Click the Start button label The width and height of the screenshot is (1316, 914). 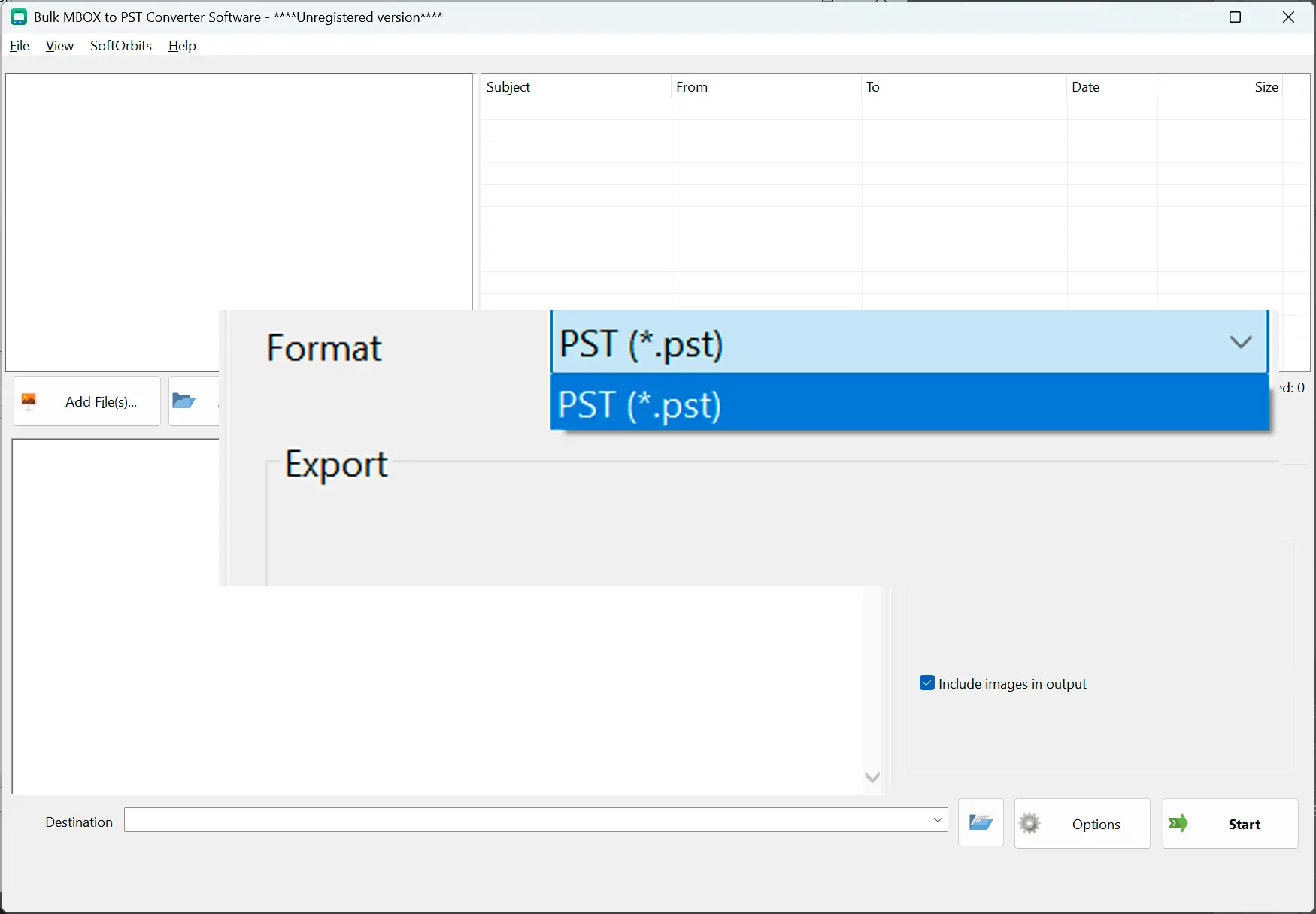pos(1244,825)
